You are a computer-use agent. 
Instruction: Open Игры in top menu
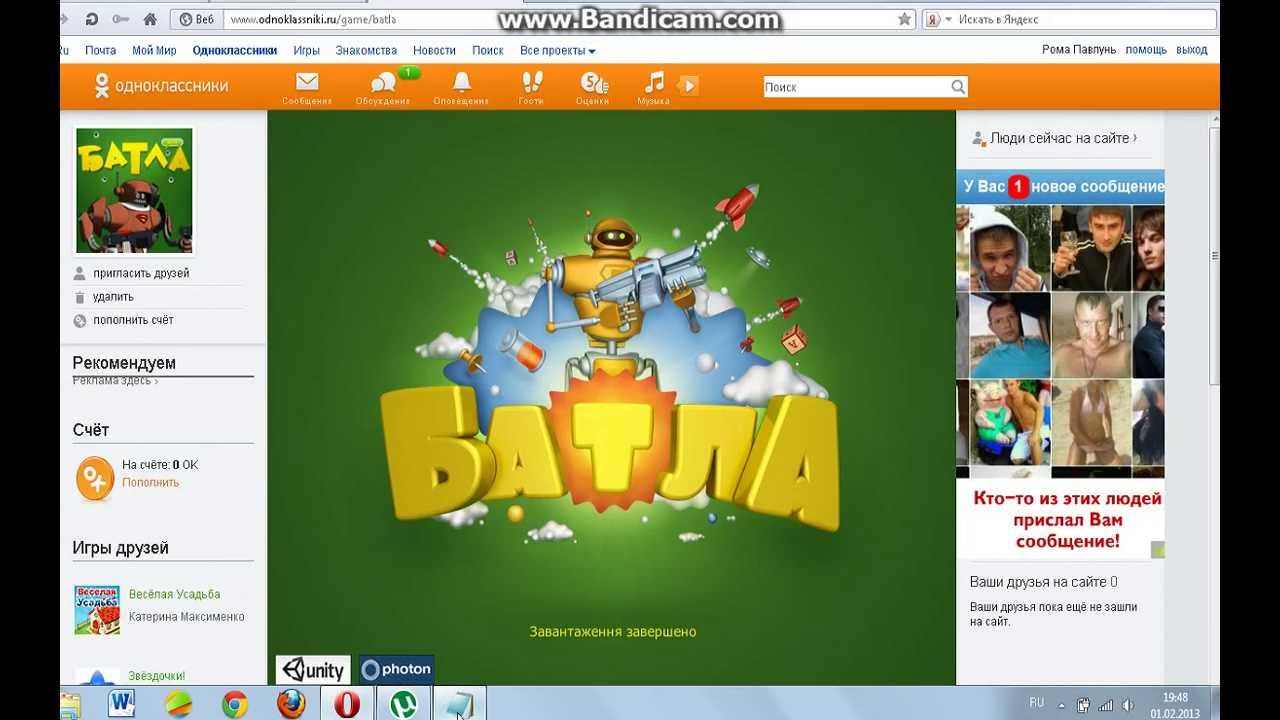[x=307, y=50]
